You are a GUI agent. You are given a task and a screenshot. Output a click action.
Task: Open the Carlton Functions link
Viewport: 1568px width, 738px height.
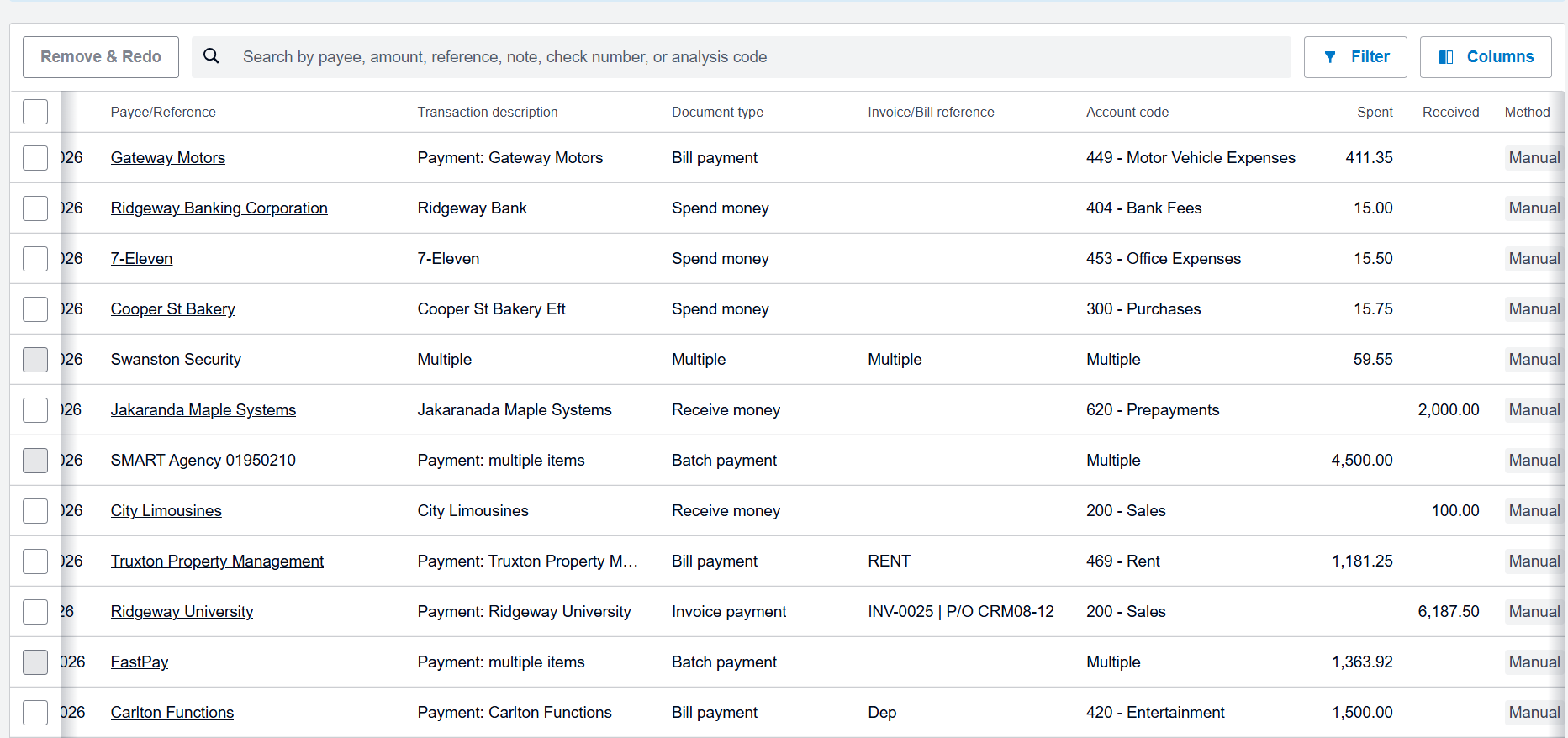pyautogui.click(x=172, y=712)
